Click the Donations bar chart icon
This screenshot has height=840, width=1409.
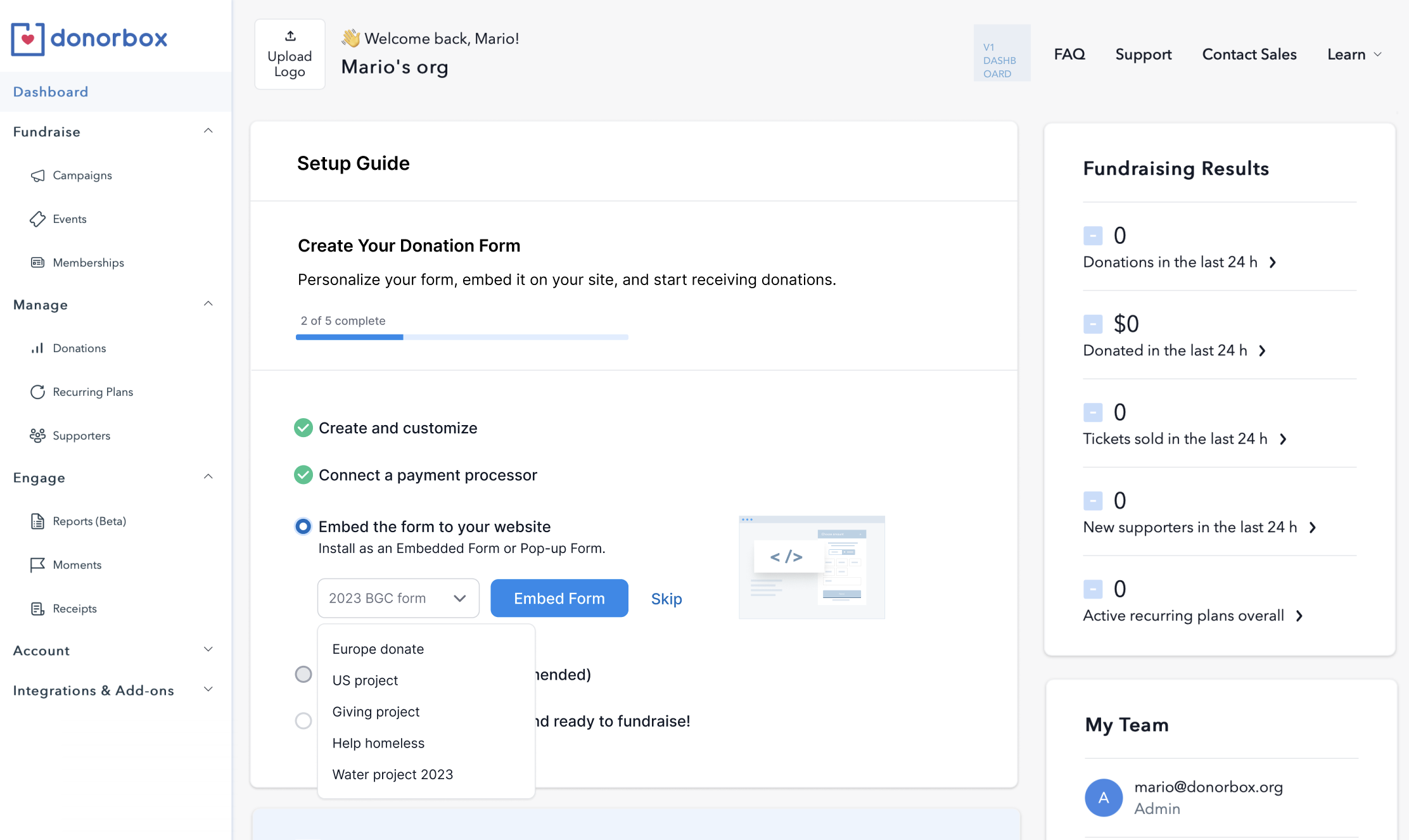pos(37,348)
